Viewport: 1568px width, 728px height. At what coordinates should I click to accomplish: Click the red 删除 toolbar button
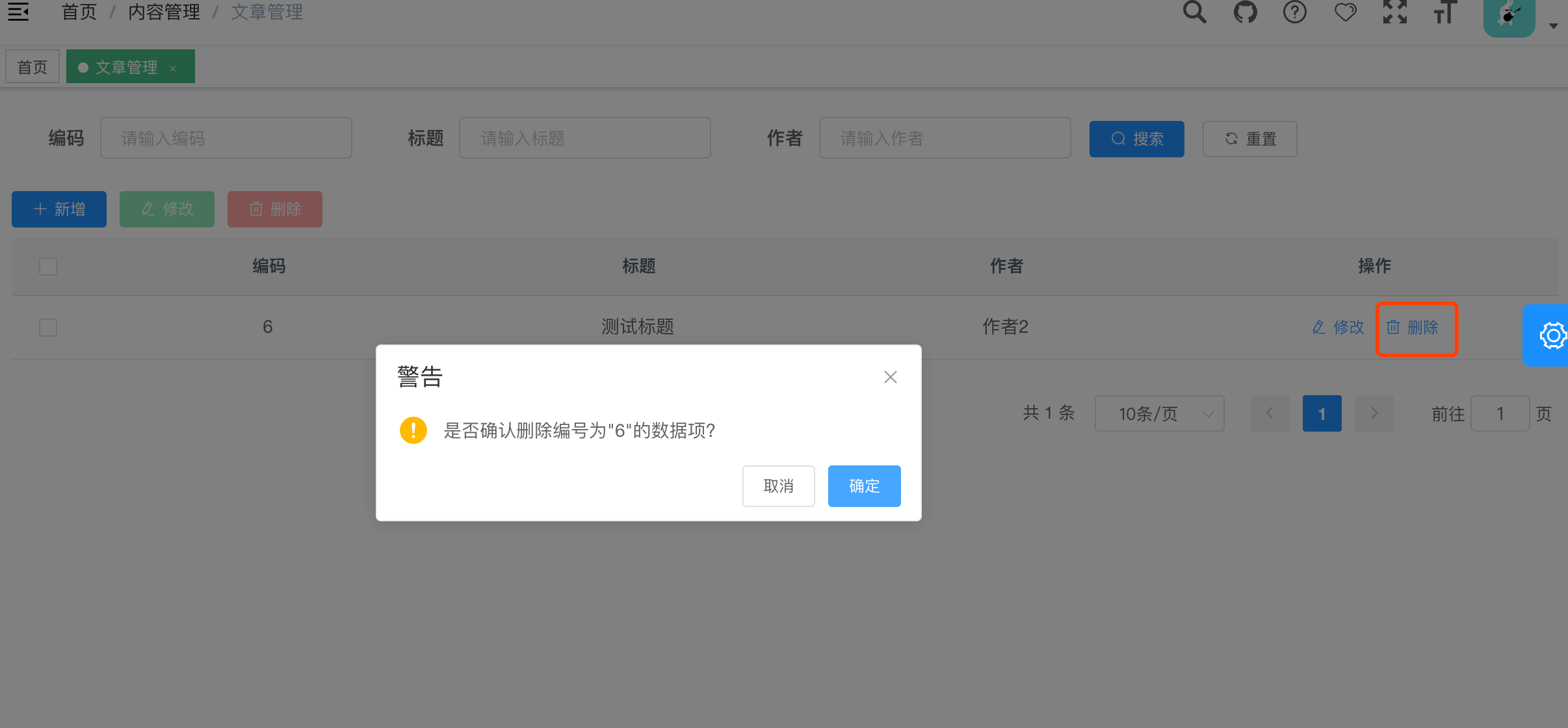275,209
